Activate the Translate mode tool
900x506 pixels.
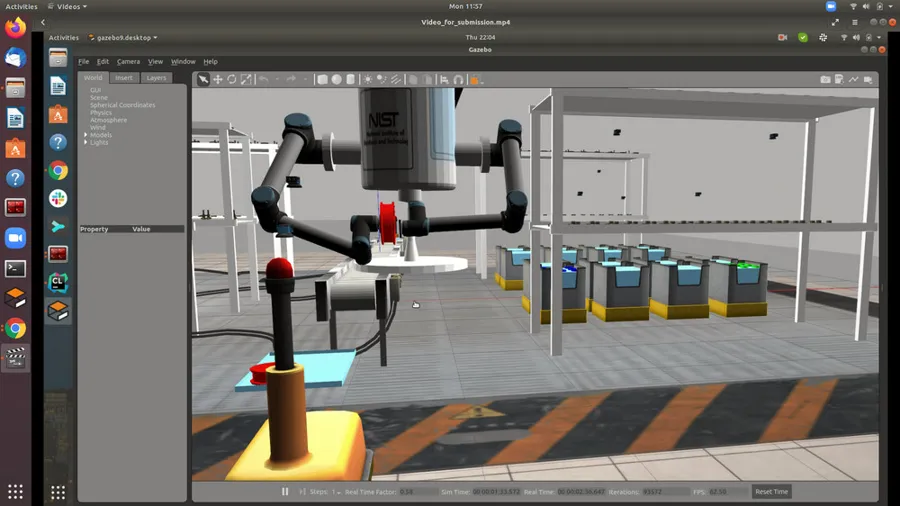(218, 79)
